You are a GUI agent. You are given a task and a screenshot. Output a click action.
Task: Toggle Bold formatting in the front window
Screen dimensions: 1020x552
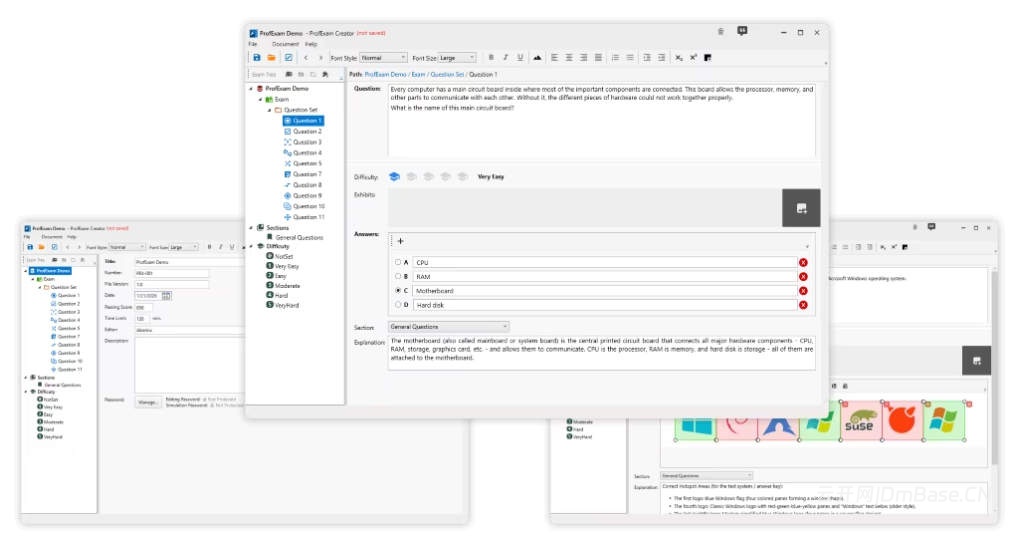coord(491,58)
